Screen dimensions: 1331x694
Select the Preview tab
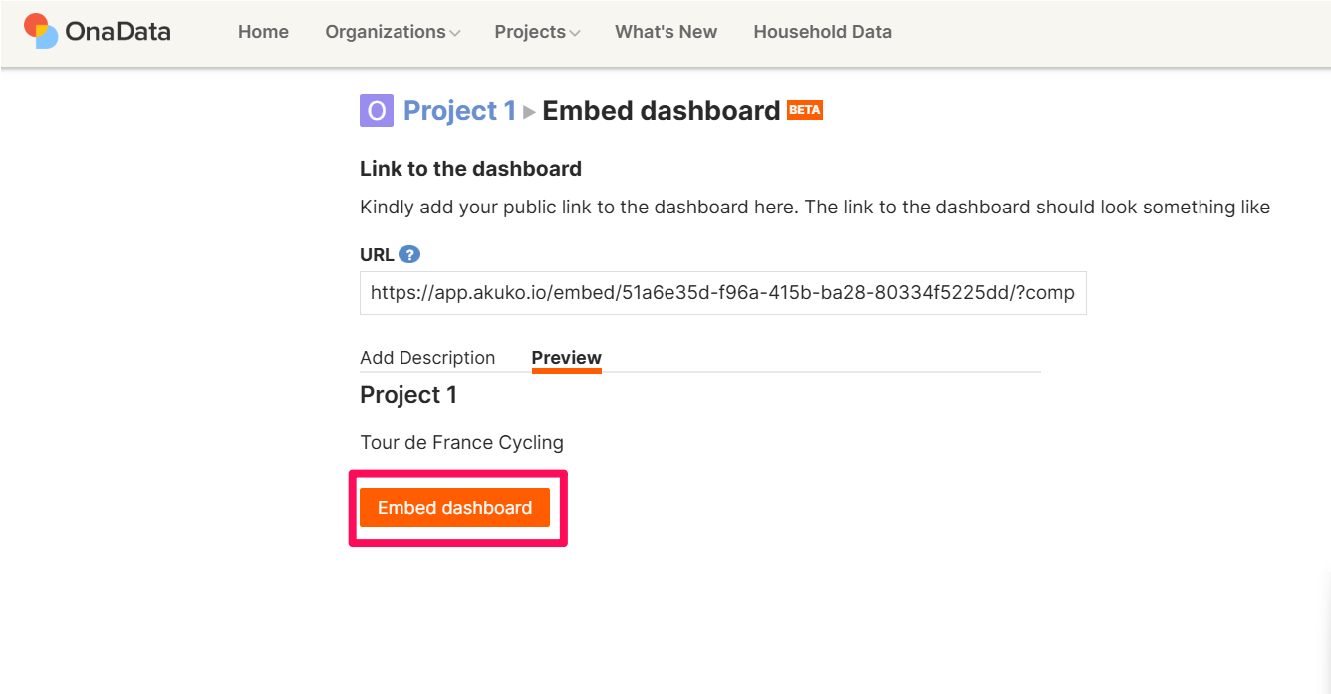[566, 358]
